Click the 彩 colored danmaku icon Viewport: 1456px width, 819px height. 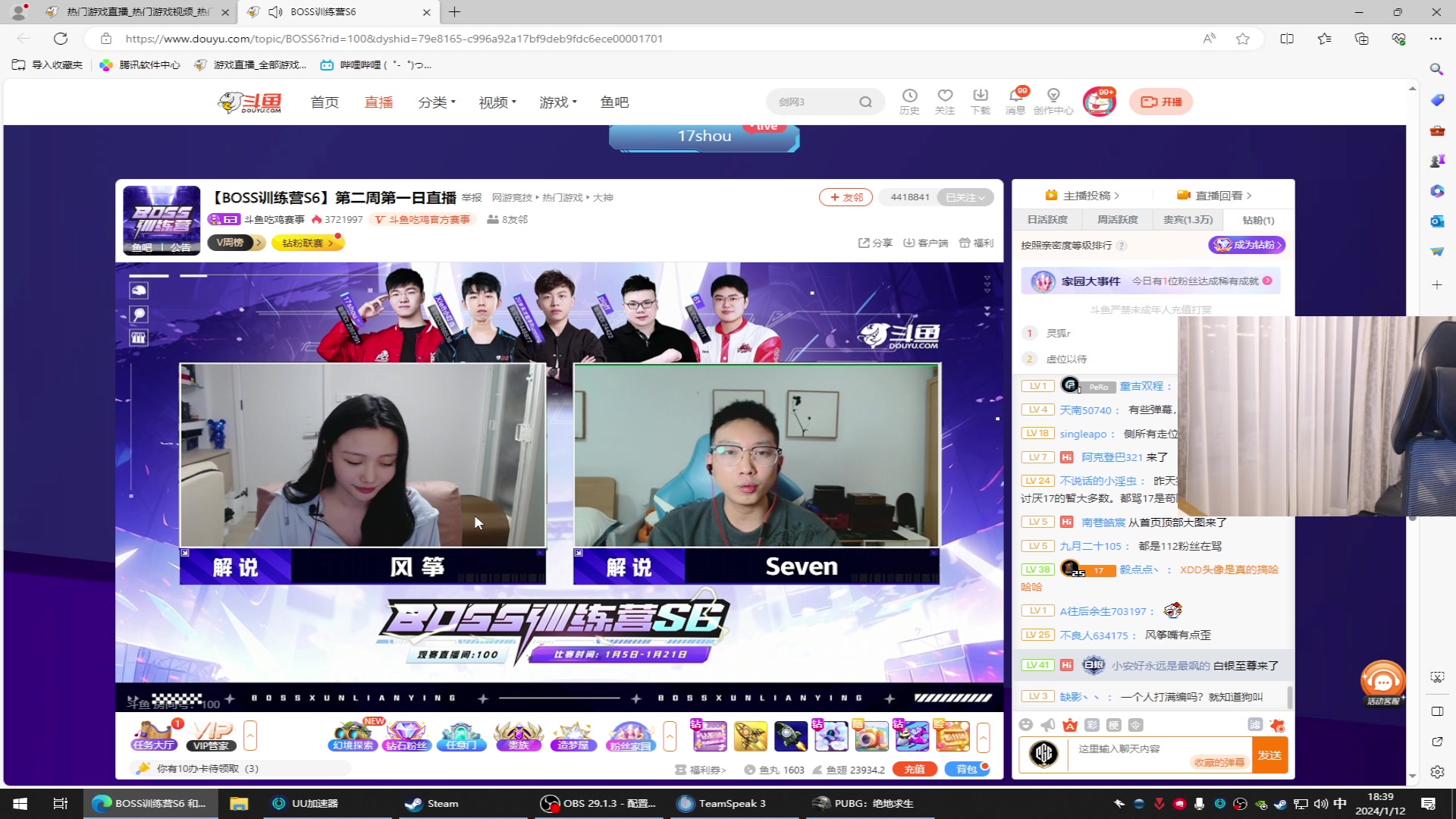click(x=1092, y=725)
